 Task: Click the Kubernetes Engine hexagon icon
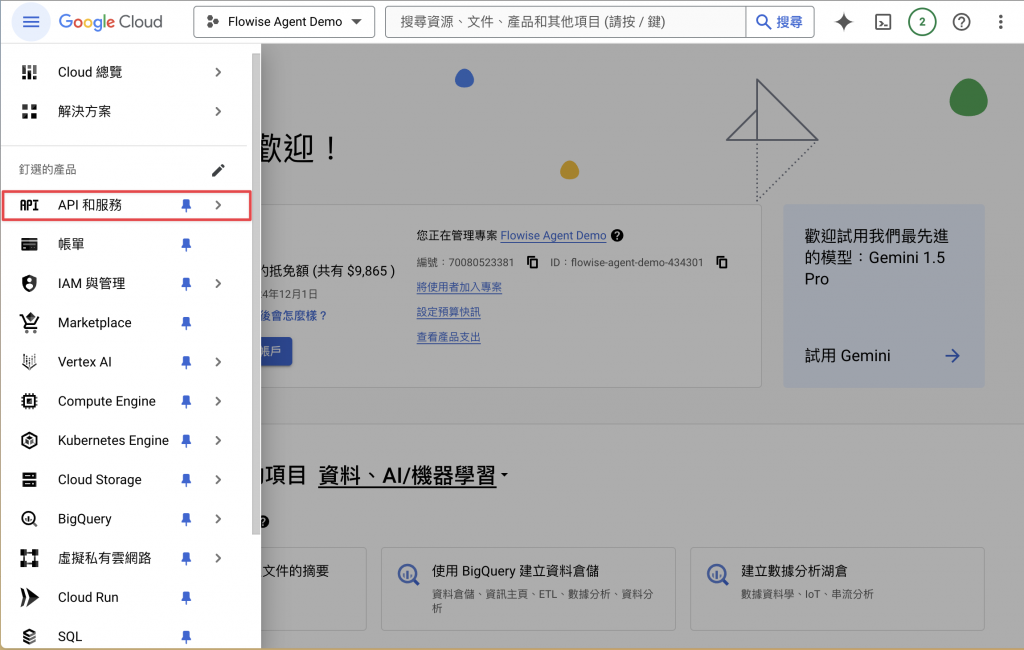[x=29, y=440]
